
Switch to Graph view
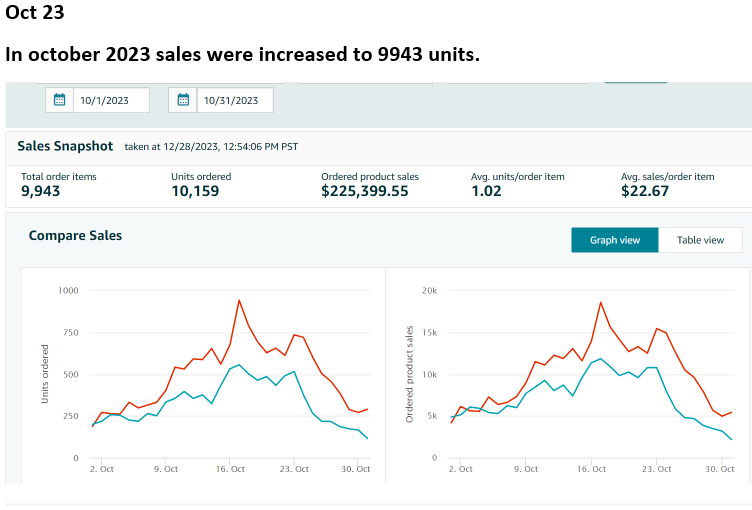[614, 240]
